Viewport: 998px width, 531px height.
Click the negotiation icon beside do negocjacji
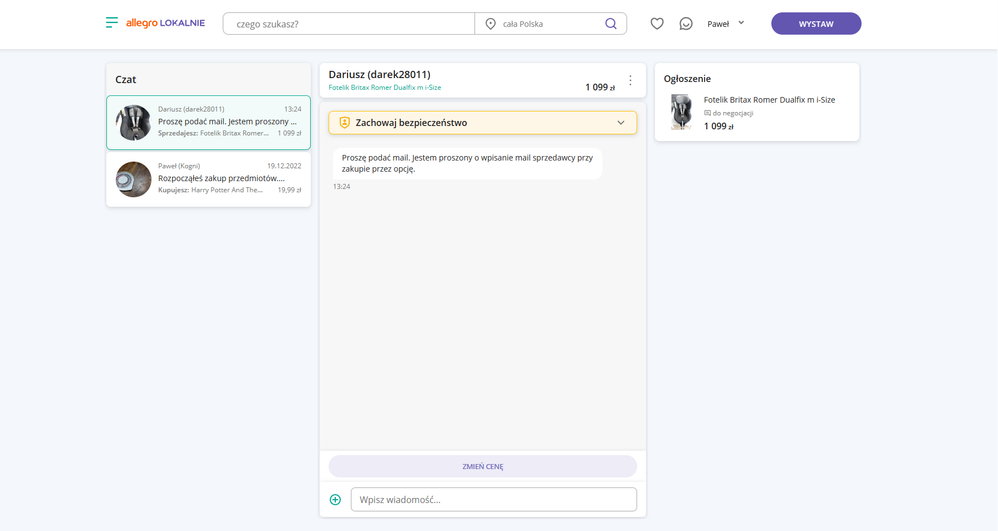(x=707, y=113)
